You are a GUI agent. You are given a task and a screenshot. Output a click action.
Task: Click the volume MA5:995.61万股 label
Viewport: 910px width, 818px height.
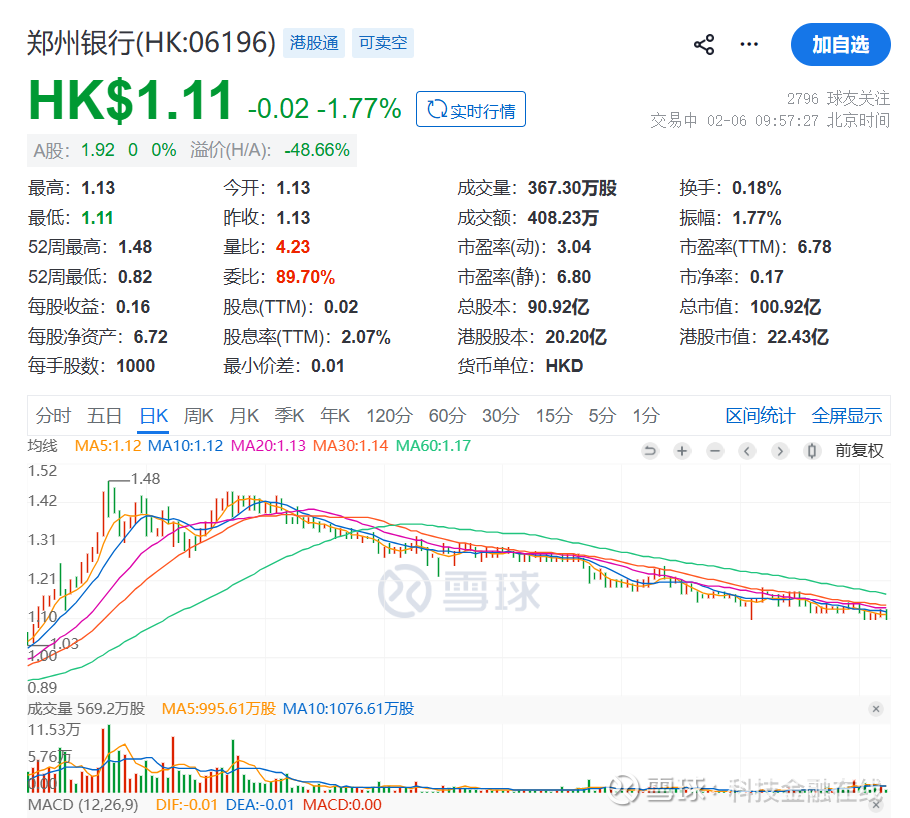[219, 709]
